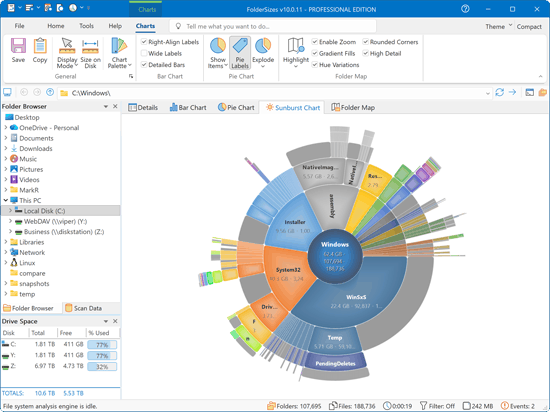
Task: Collapse the ribbon with the chevron
Action: click(x=541, y=76)
